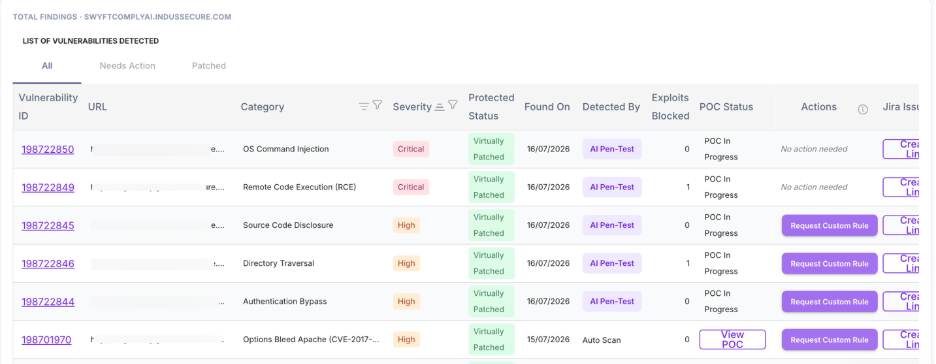Click the 15/07/2026 found-on date
The width and height of the screenshot is (936, 364).
click(x=549, y=340)
